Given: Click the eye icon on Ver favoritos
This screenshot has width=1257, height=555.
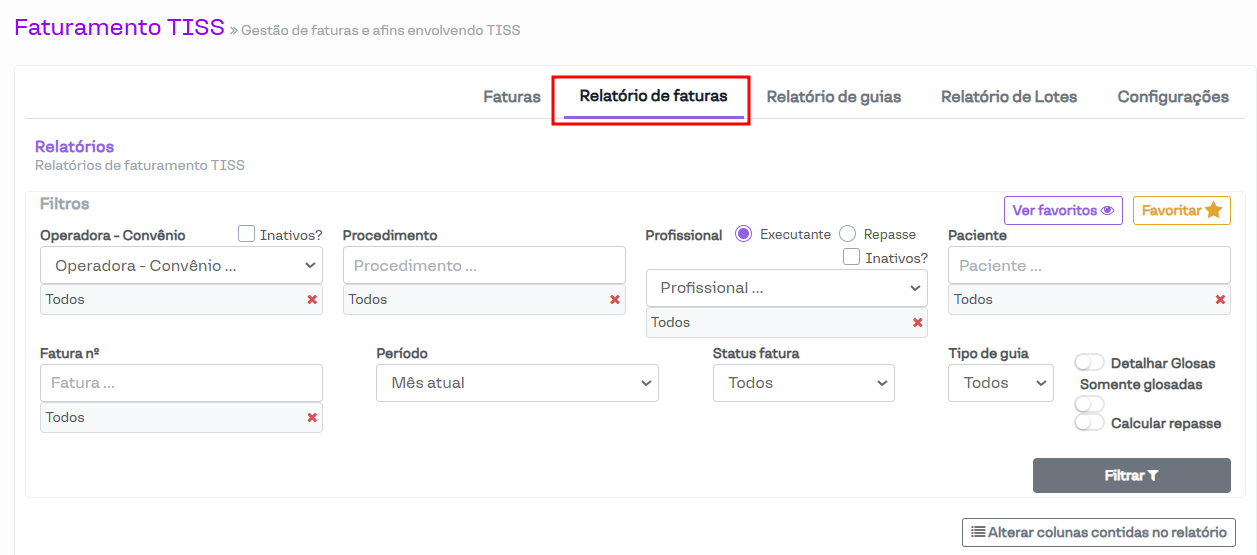Looking at the screenshot, I should pyautogui.click(x=1107, y=211).
